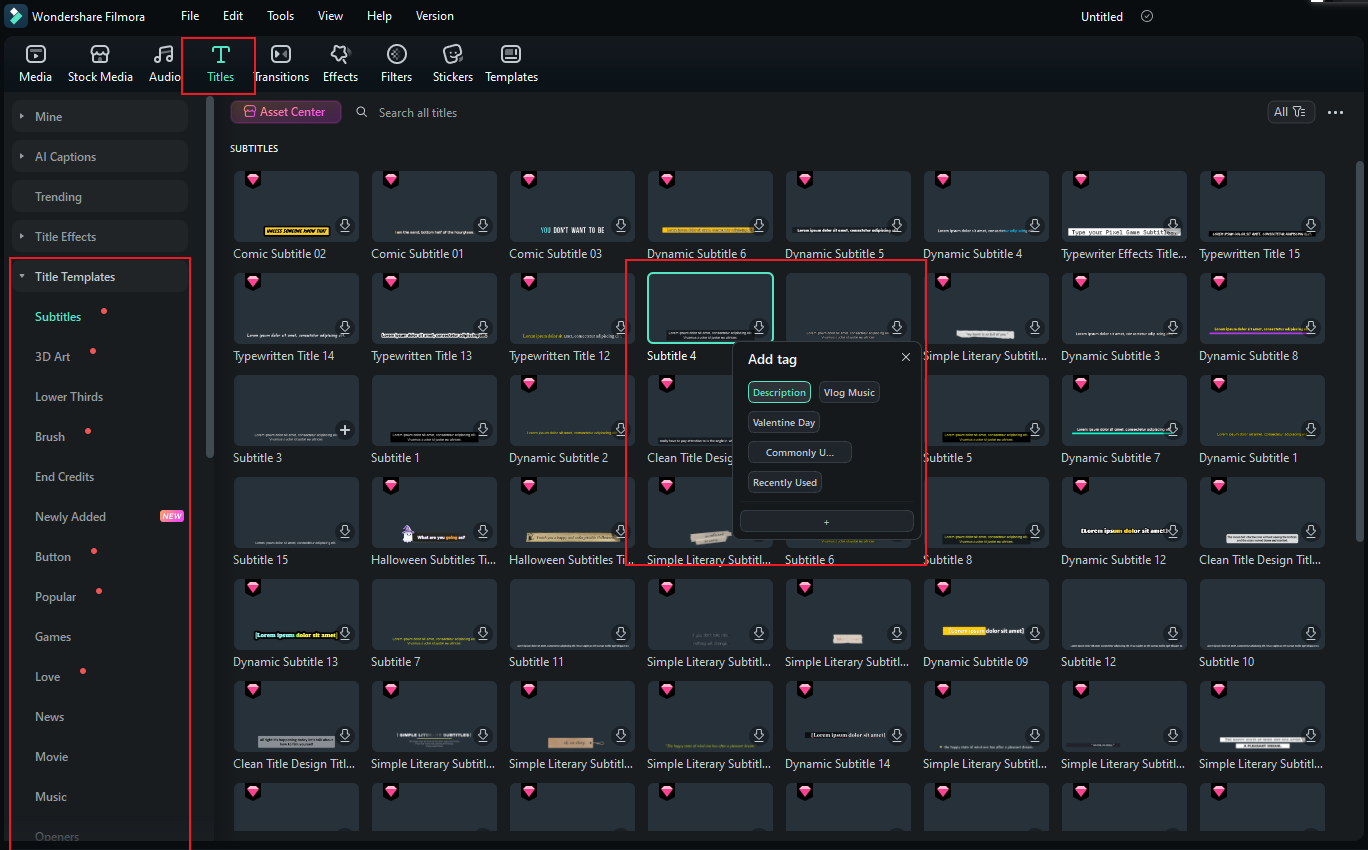Image resolution: width=1368 pixels, height=850 pixels.
Task: Download Comic Subtitle 01 via download icon
Action: pyautogui.click(x=483, y=225)
